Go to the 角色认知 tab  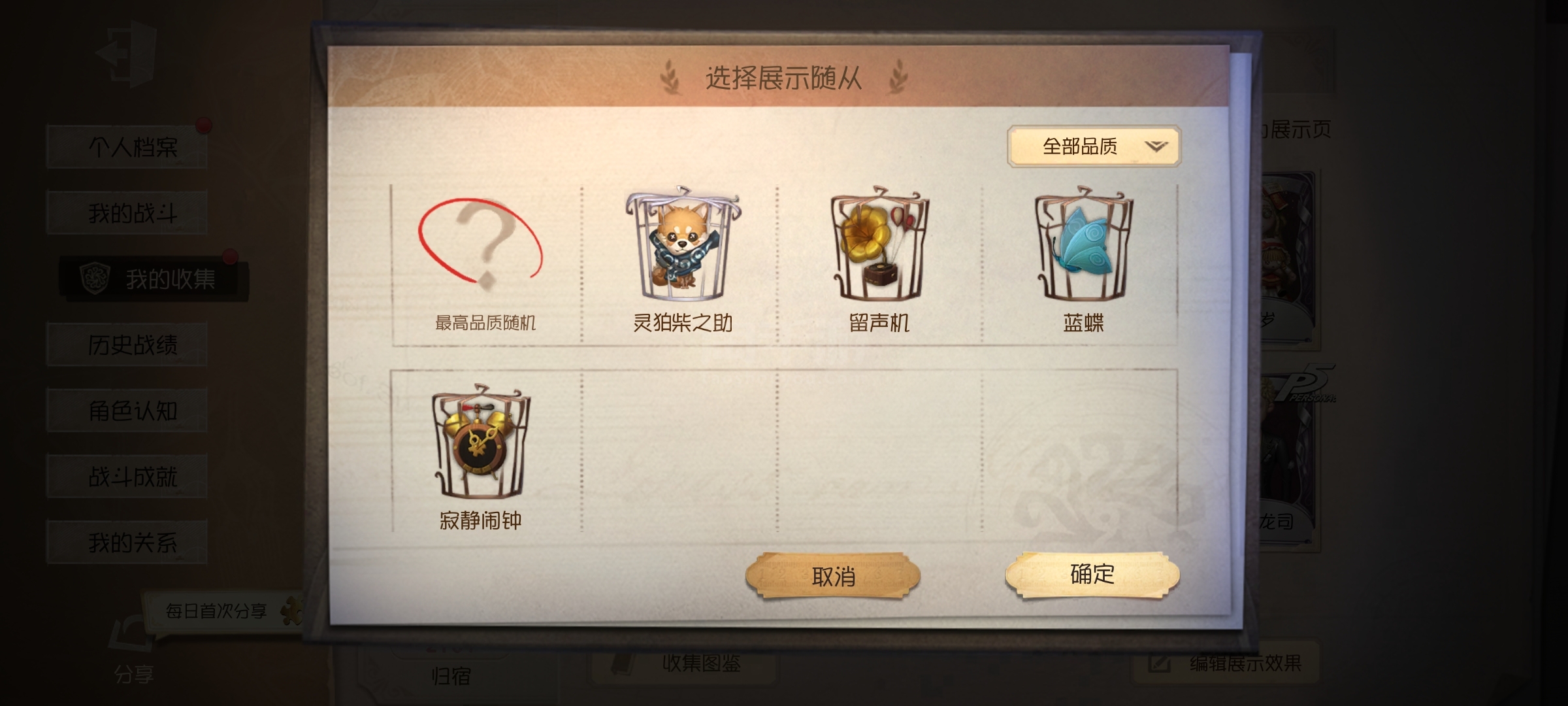point(127,411)
